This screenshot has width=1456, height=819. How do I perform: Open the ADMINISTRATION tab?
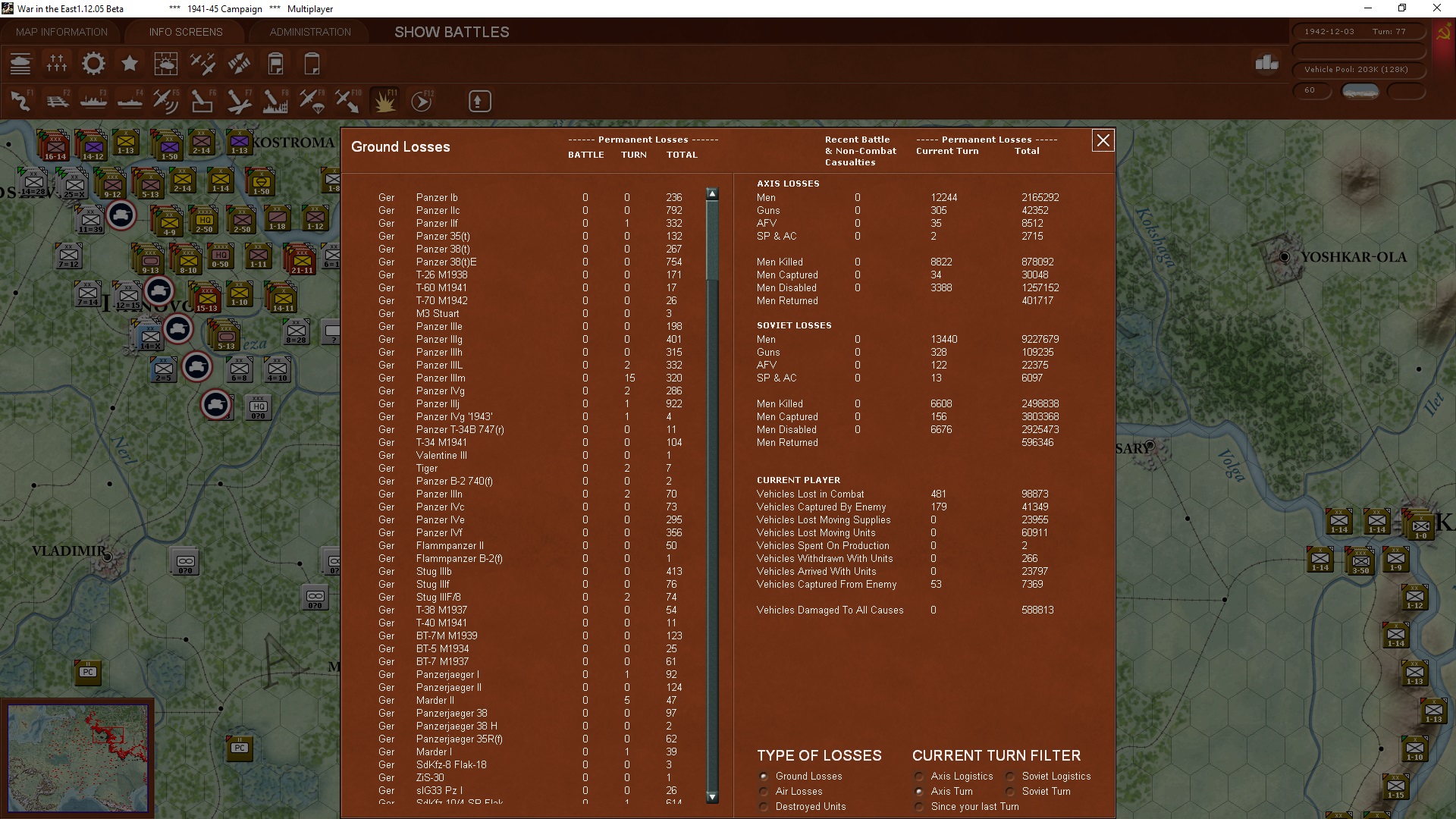click(x=310, y=32)
